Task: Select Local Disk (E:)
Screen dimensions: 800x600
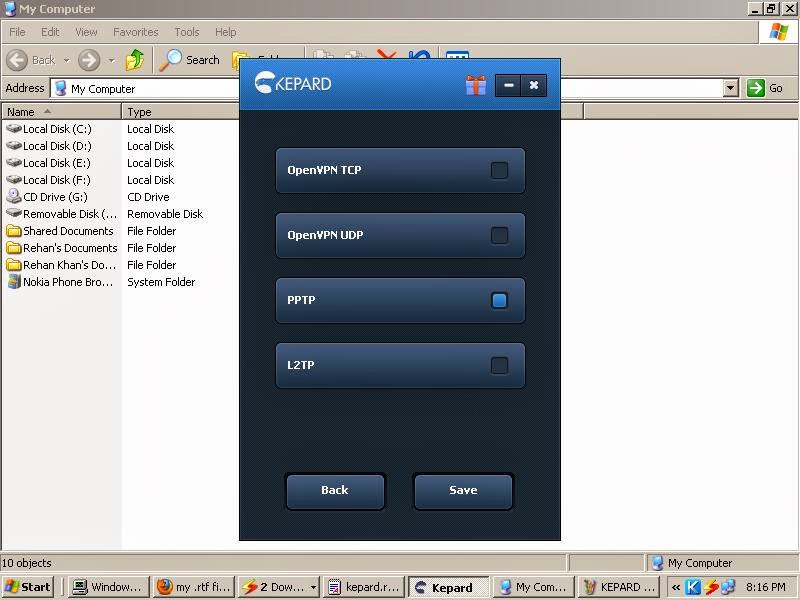Action: (x=49, y=163)
